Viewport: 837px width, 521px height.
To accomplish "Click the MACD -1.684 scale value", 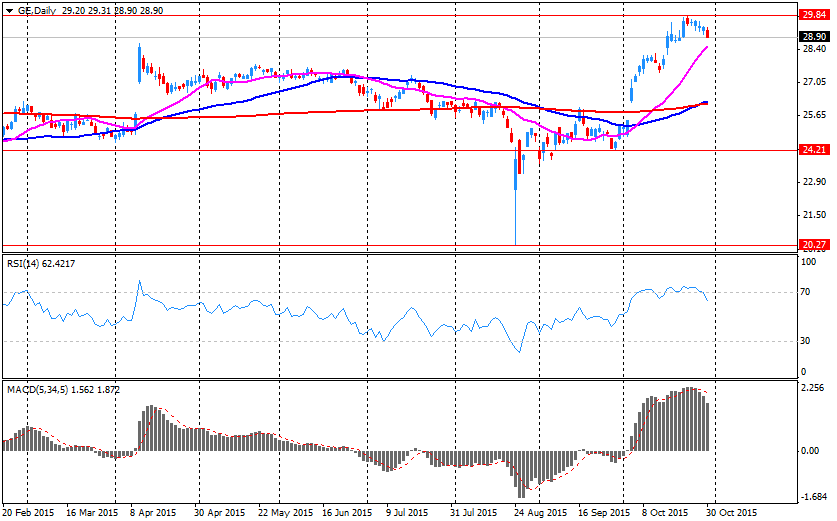I will click(x=814, y=497).
